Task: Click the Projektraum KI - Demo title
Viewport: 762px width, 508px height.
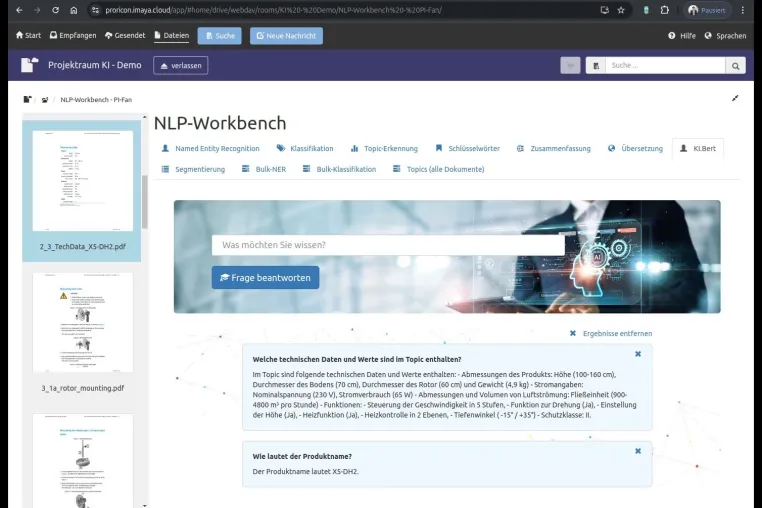Action: (95, 65)
